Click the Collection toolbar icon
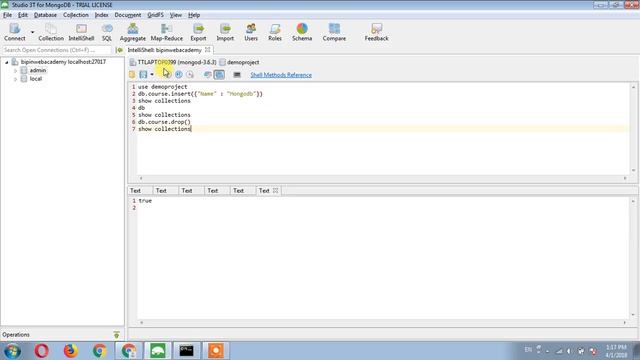Image resolution: width=640 pixels, height=360 pixels. pyautogui.click(x=51, y=32)
